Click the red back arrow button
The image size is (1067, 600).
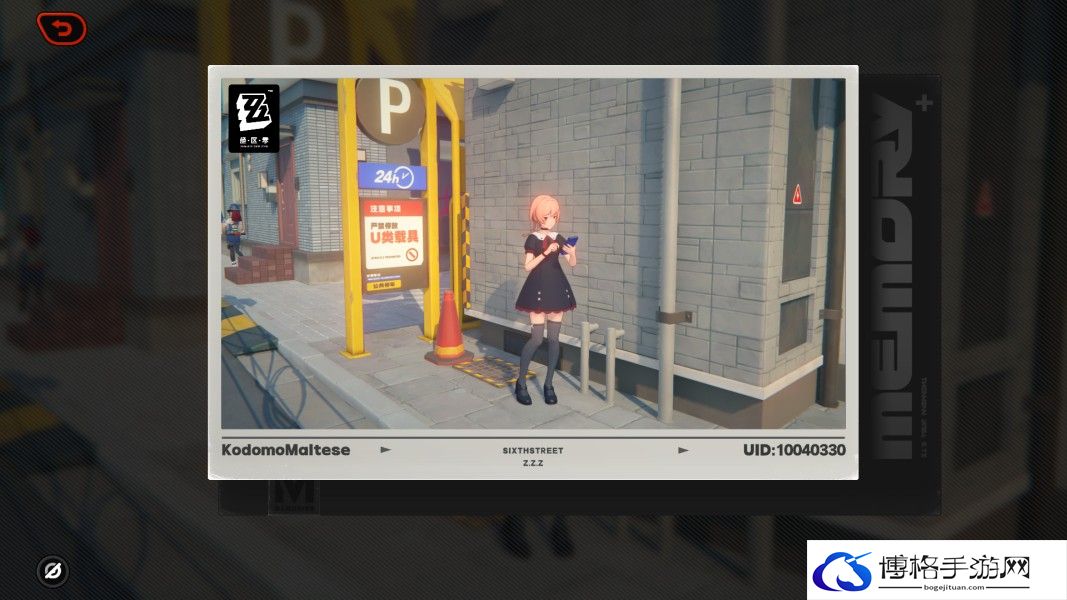coord(61,29)
